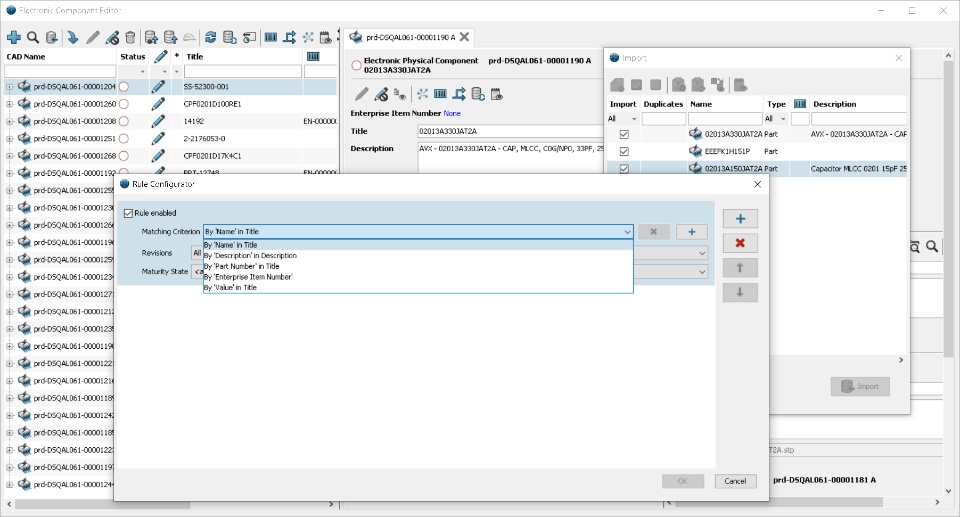The image size is (960, 517).
Task: Click the barcode icon in main toolbar
Action: pyautogui.click(x=271, y=37)
